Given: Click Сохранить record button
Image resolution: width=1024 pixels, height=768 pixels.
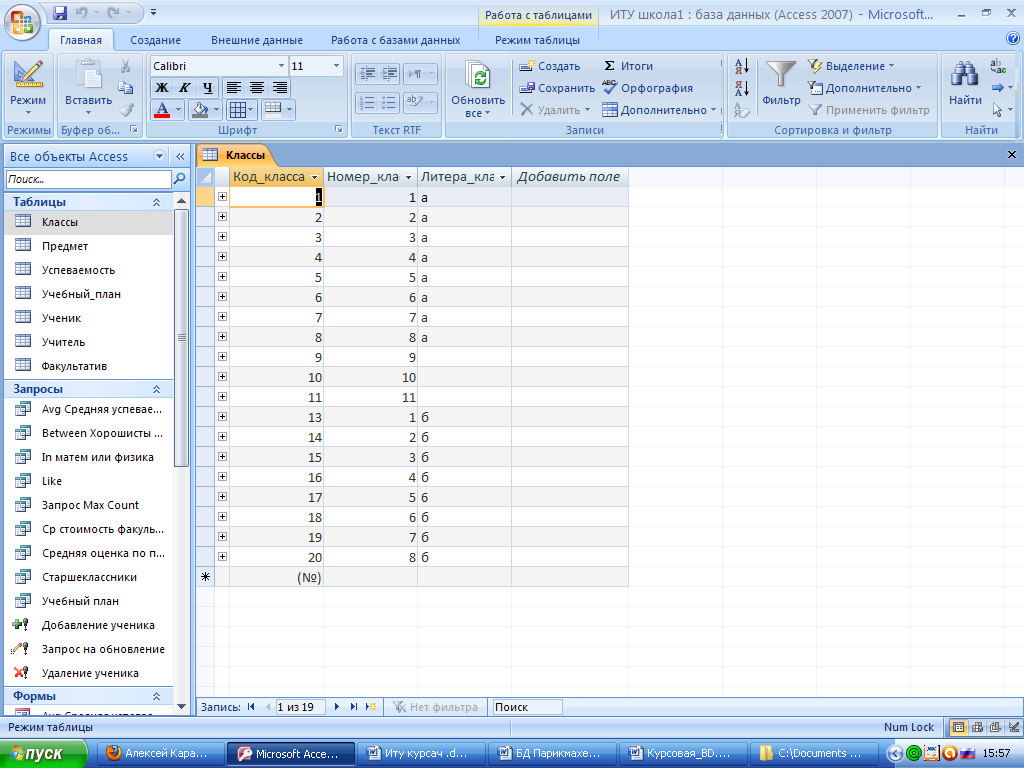Looking at the screenshot, I should point(556,88).
